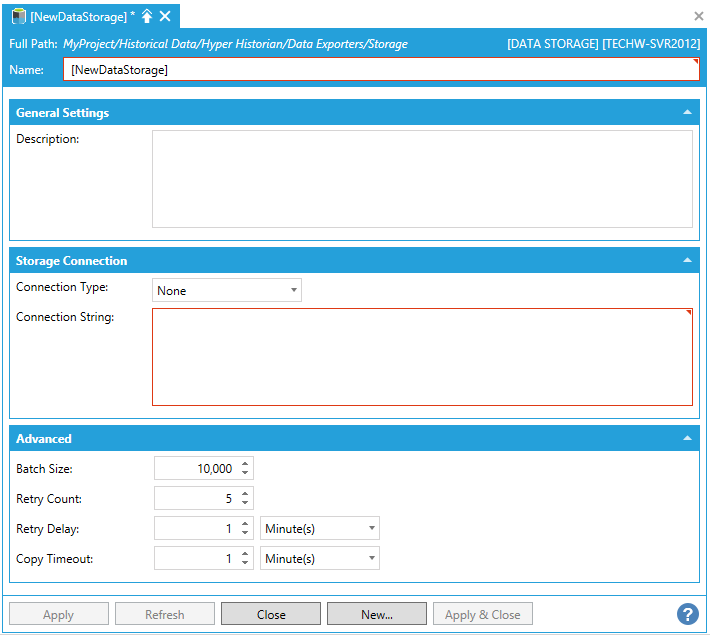Collapse the General Settings section

click(x=687, y=113)
